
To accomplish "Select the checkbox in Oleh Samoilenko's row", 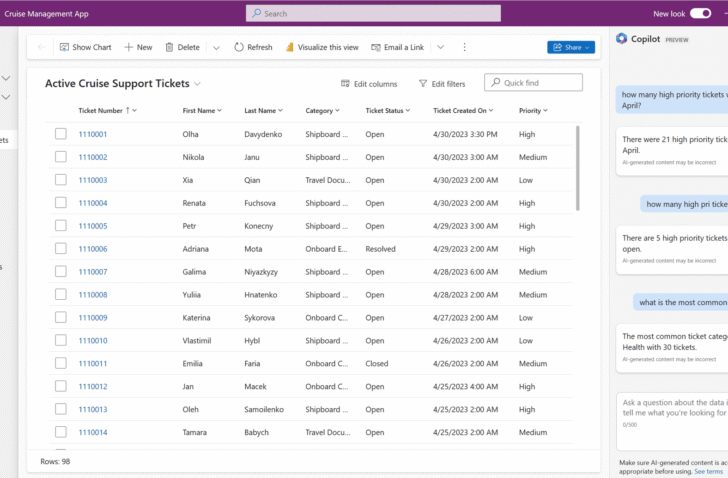I will pos(61,409).
